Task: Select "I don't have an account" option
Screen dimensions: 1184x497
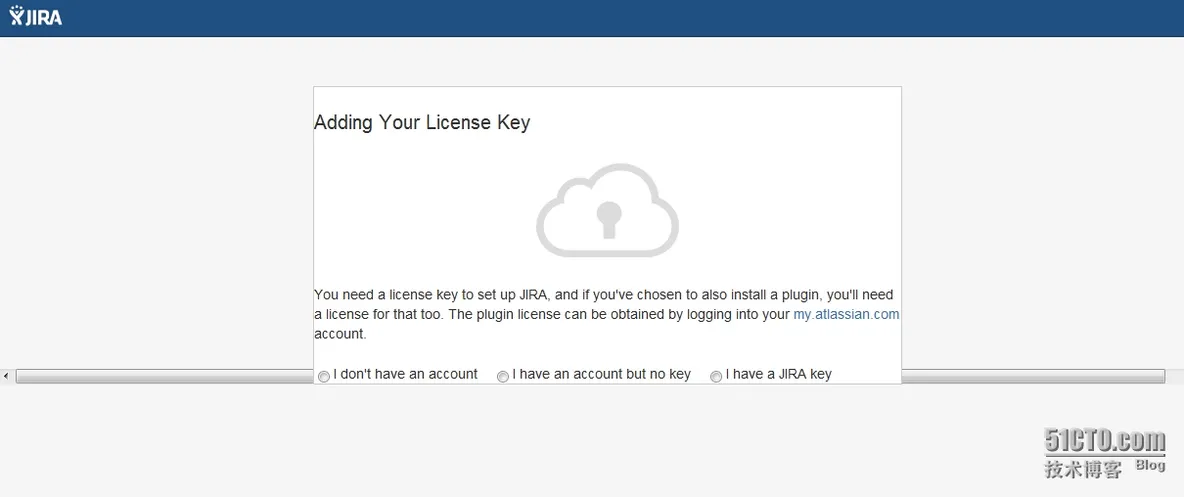Action: coord(324,376)
